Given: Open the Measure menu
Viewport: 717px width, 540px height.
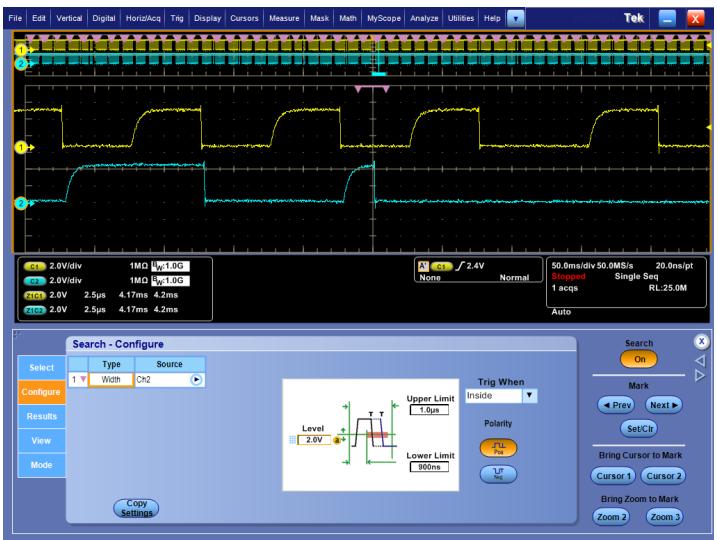Looking at the screenshot, I should point(284,18).
